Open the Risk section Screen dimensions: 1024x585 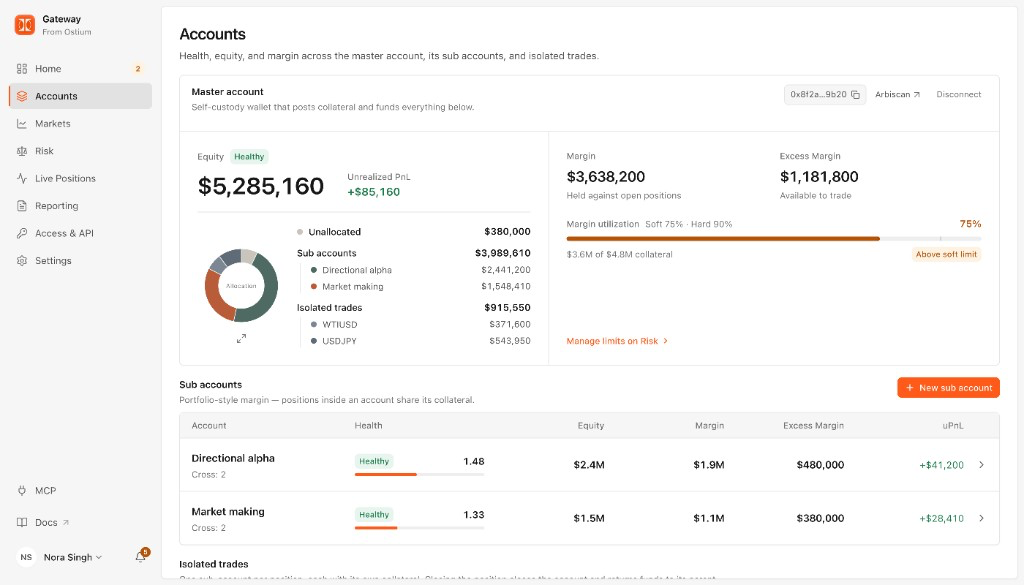click(x=80, y=151)
